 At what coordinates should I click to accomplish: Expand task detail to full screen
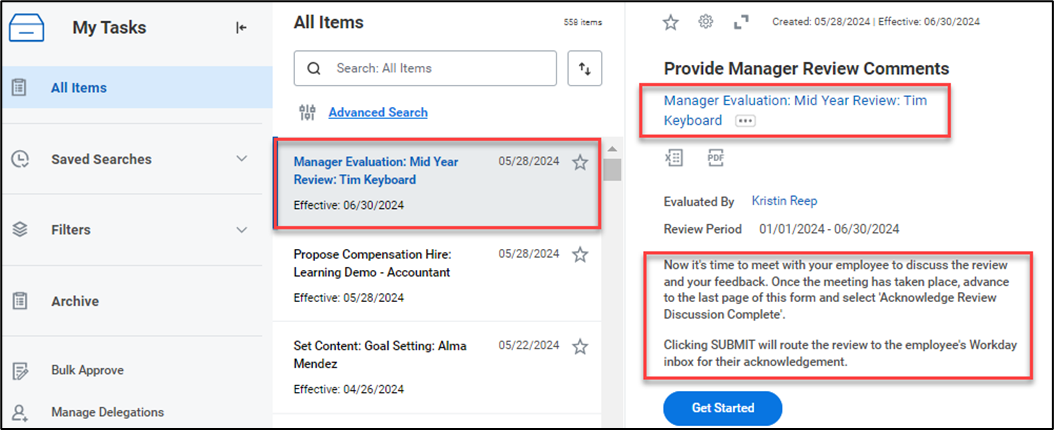pos(741,22)
